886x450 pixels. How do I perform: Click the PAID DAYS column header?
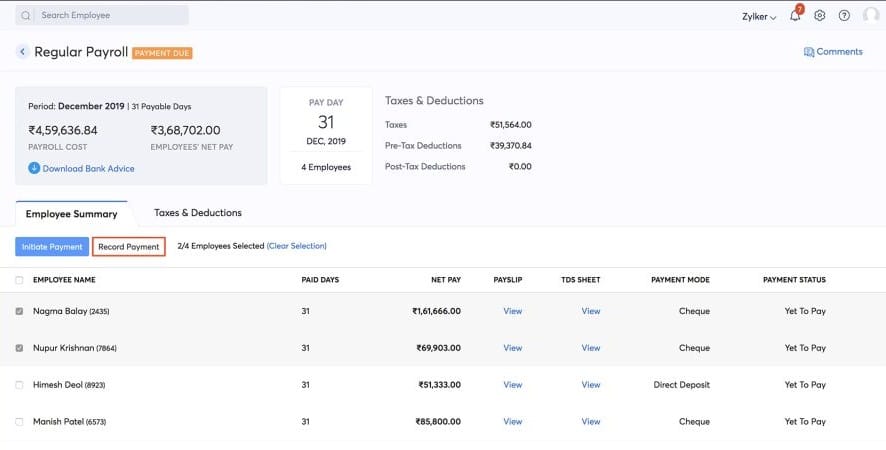[x=320, y=280]
